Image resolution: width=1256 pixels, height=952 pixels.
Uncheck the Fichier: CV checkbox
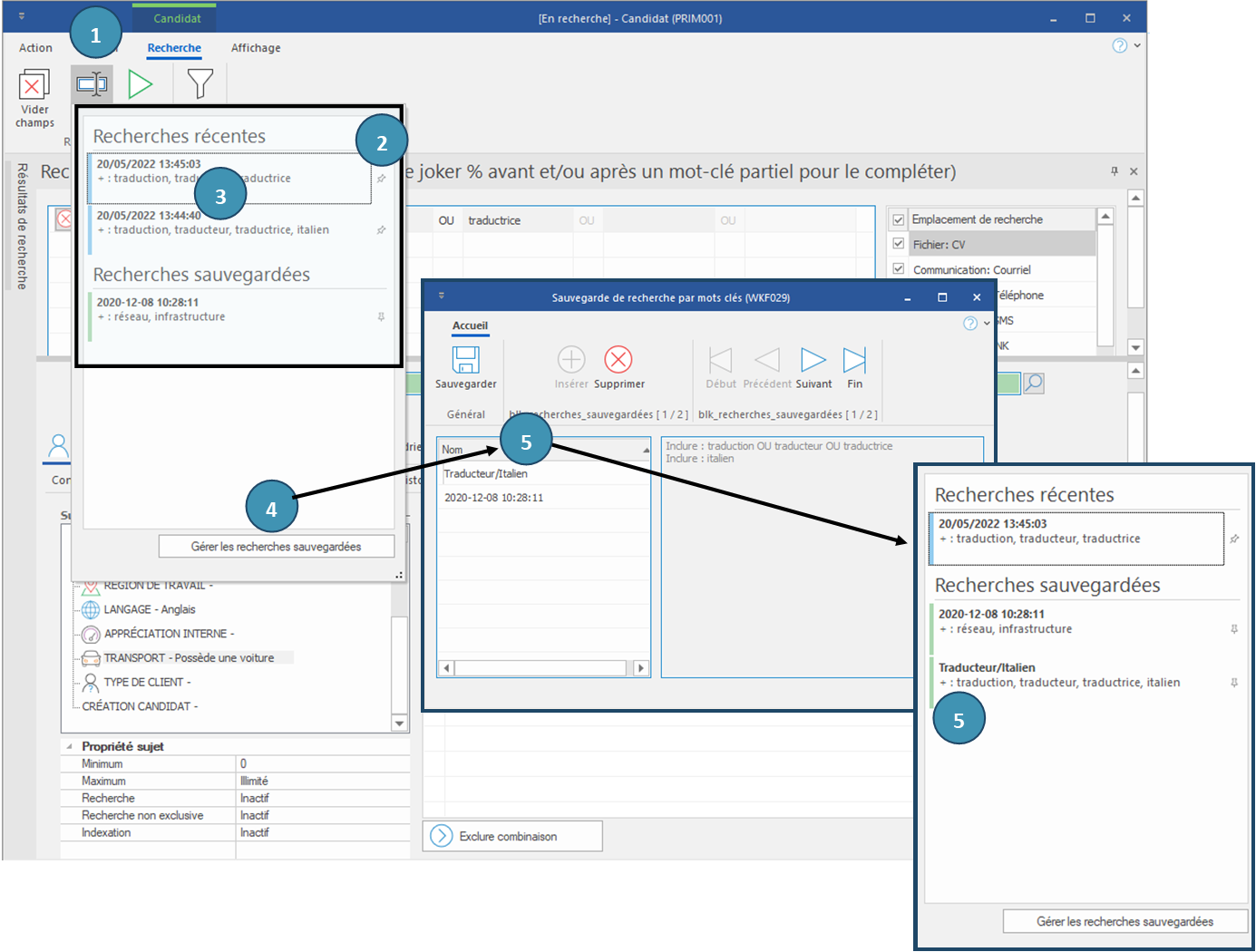(899, 244)
